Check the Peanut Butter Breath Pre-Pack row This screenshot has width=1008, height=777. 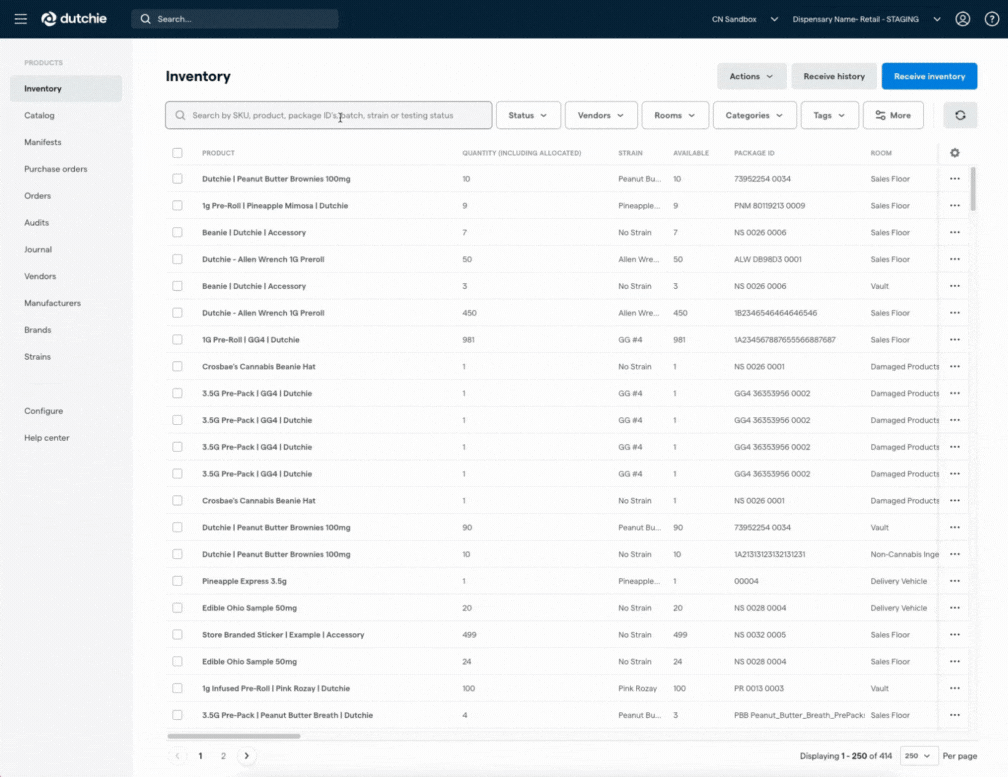coord(177,715)
